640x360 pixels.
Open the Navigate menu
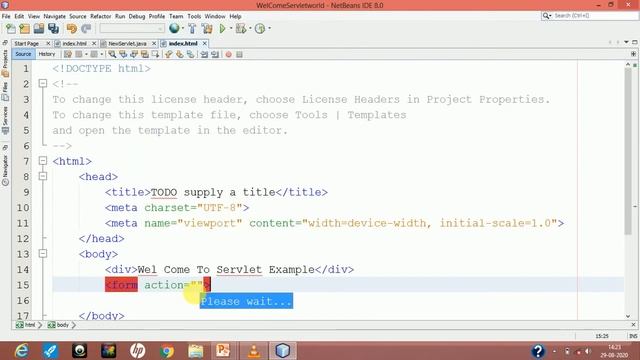pos(54,16)
